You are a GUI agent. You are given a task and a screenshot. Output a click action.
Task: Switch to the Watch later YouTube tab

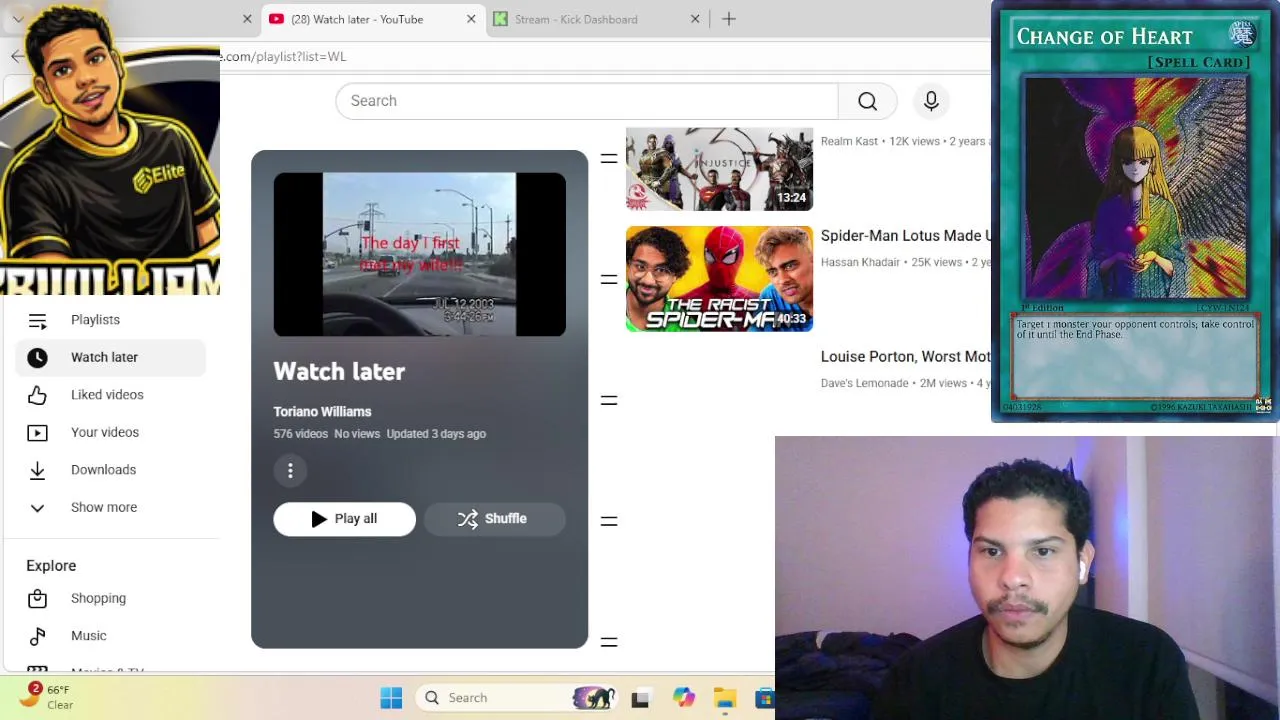372,19
